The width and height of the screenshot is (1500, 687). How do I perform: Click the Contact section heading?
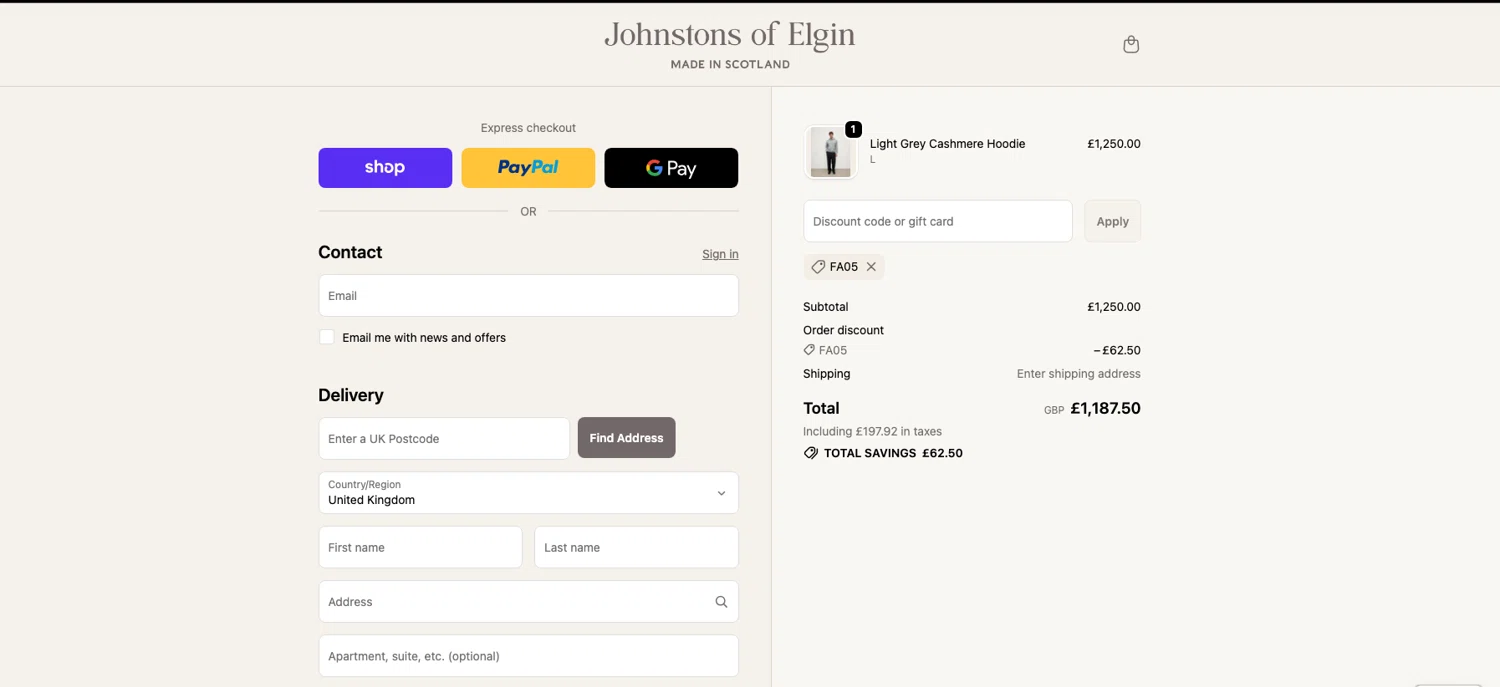point(350,252)
